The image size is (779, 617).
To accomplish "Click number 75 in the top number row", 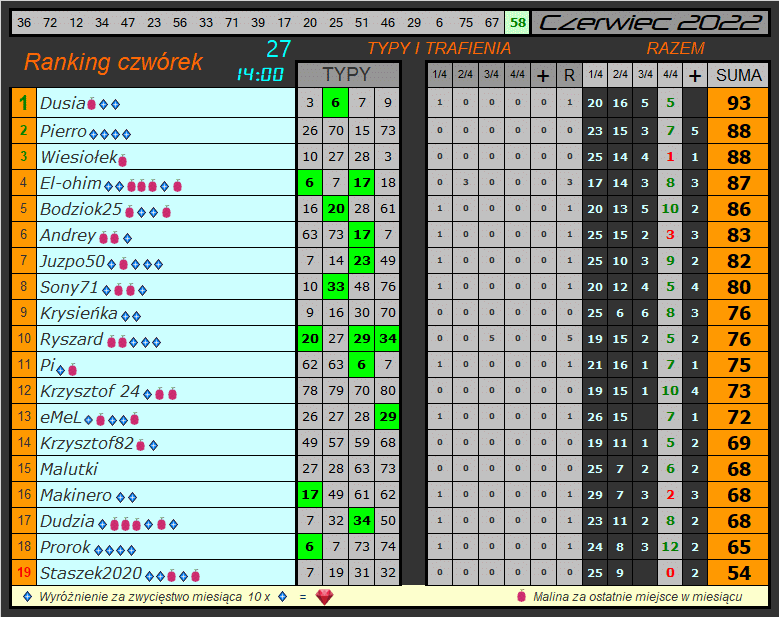I will [x=466, y=23].
